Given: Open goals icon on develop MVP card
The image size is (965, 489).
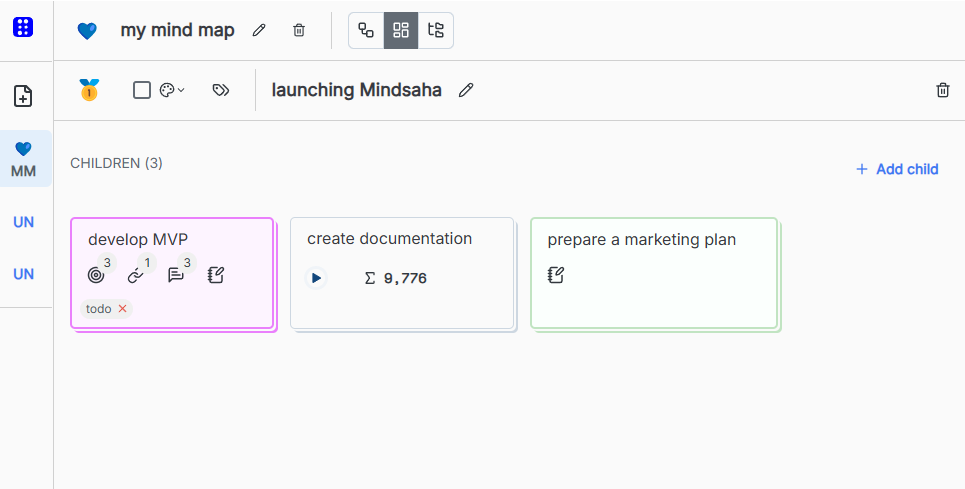Looking at the screenshot, I should point(96,275).
